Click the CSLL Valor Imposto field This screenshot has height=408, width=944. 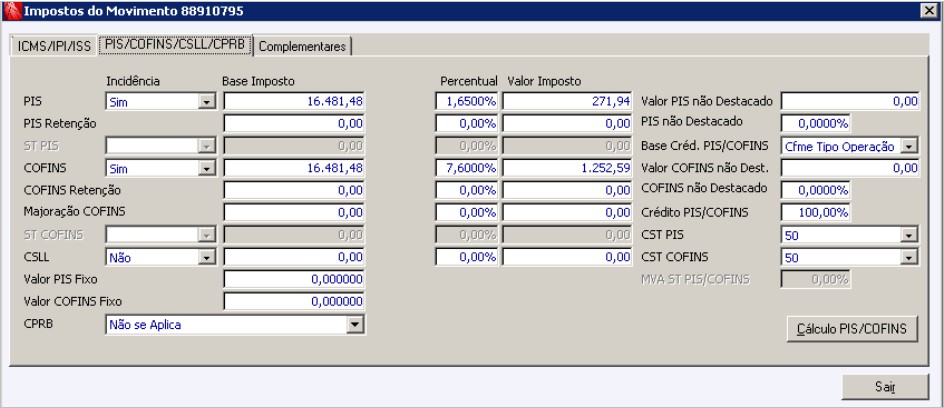point(568,258)
